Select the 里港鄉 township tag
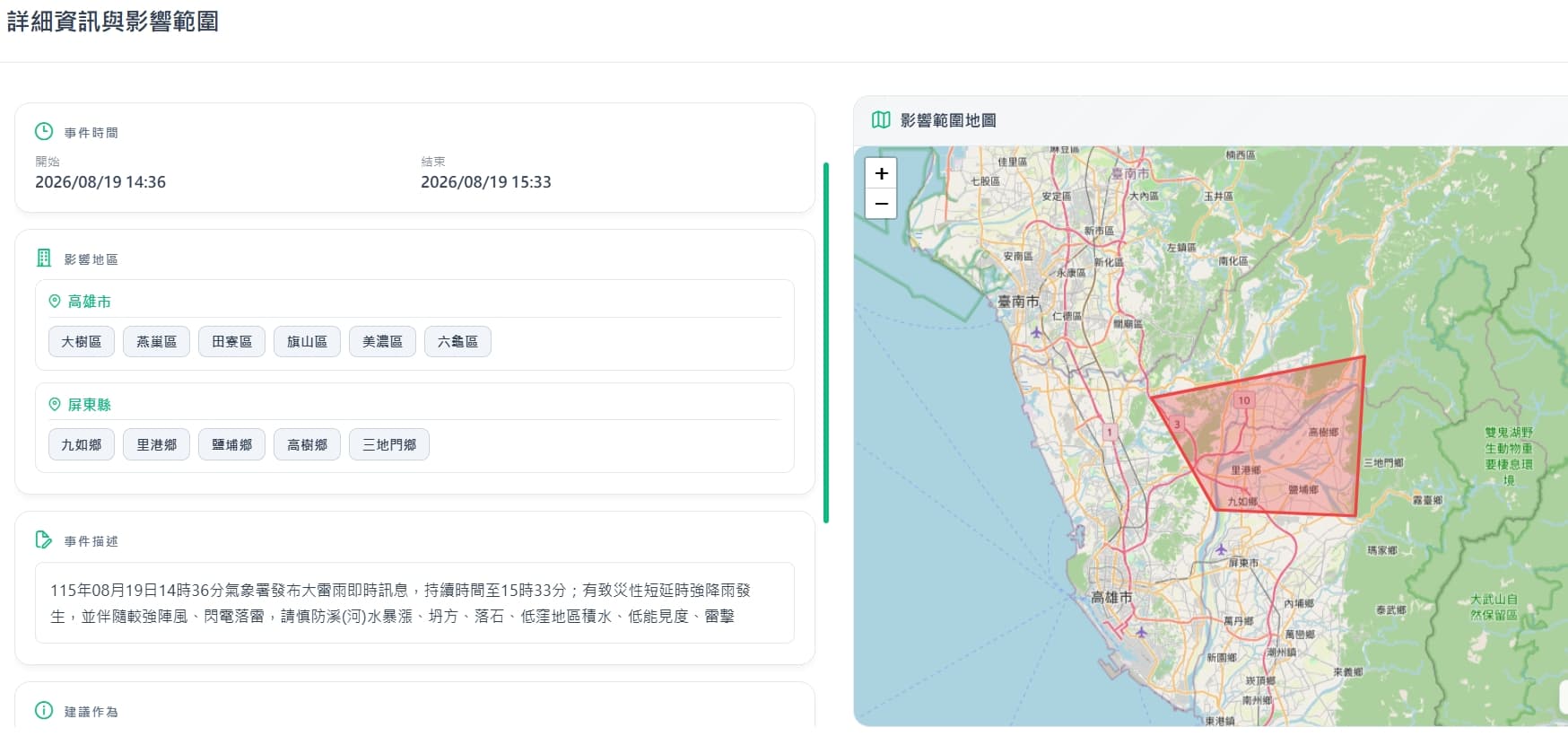Screen dimensions: 1568x745 click(x=157, y=444)
